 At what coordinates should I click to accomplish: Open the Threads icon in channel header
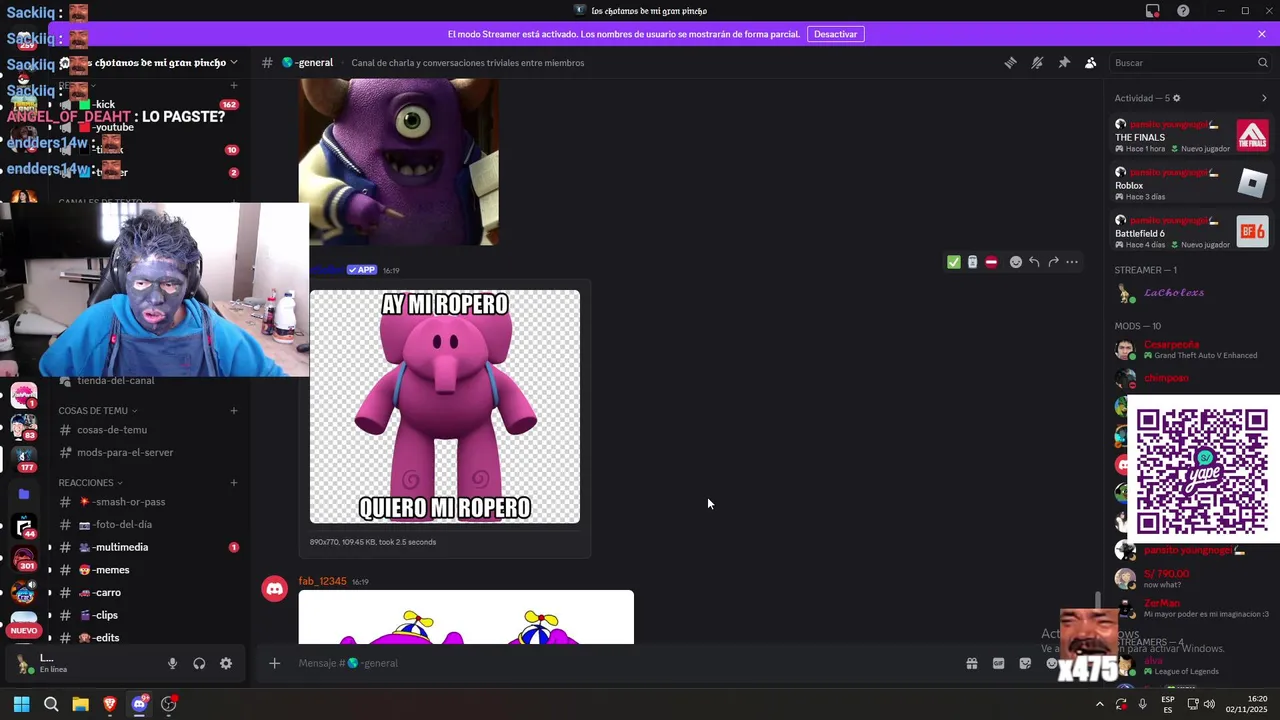pyautogui.click(x=1010, y=62)
